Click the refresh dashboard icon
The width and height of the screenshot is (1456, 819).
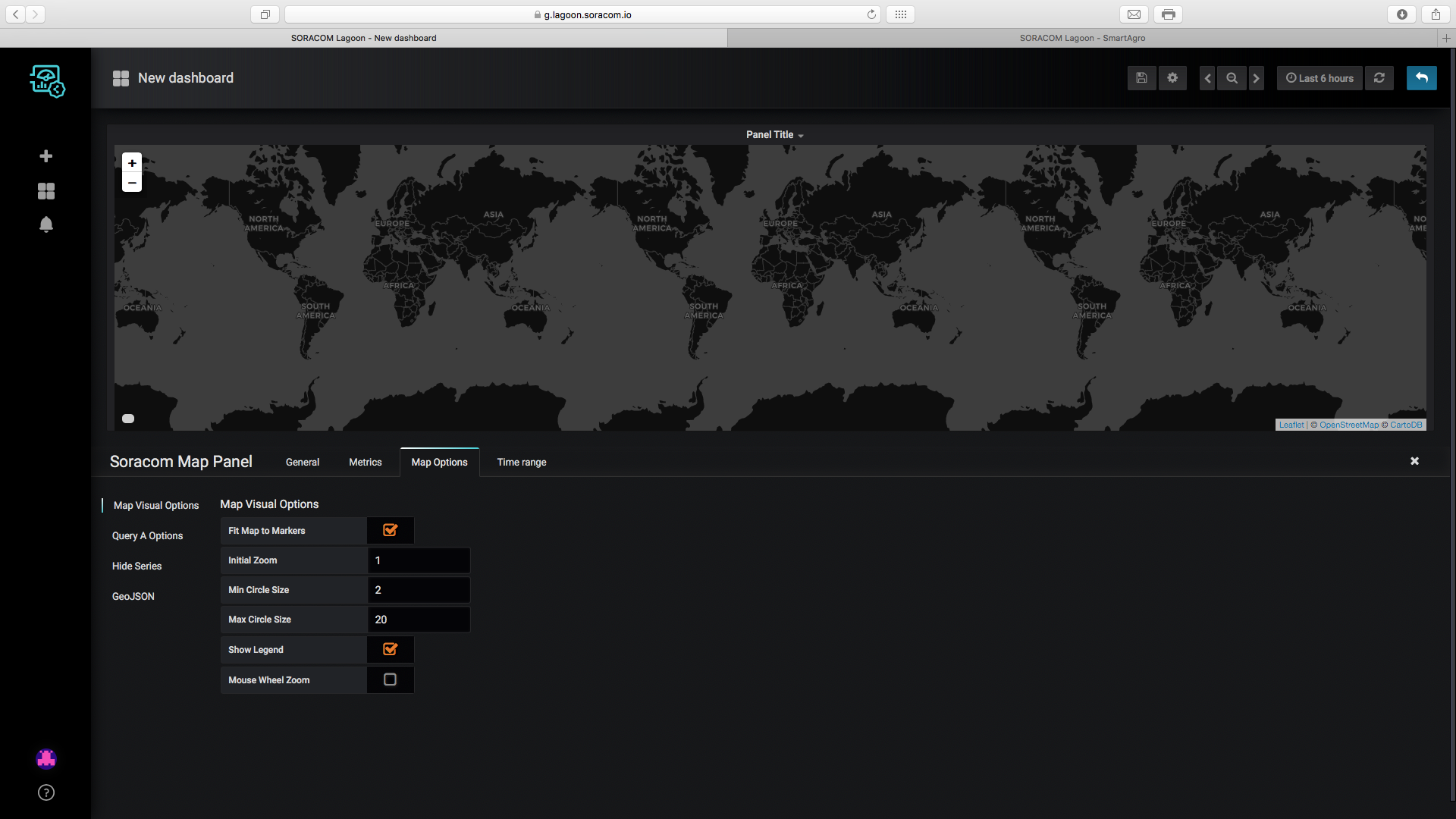1379,78
